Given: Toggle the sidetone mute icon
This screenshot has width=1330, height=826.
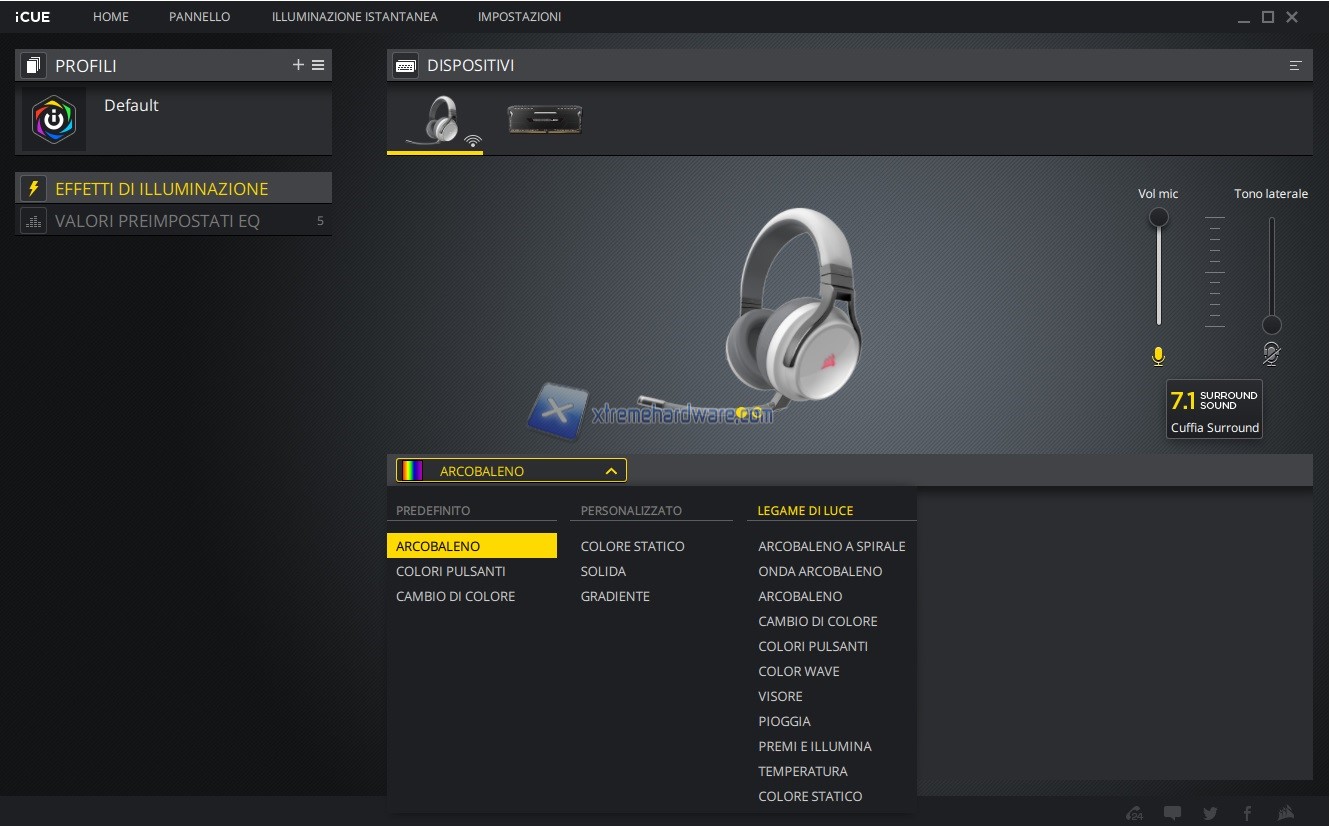Looking at the screenshot, I should coord(1271,353).
